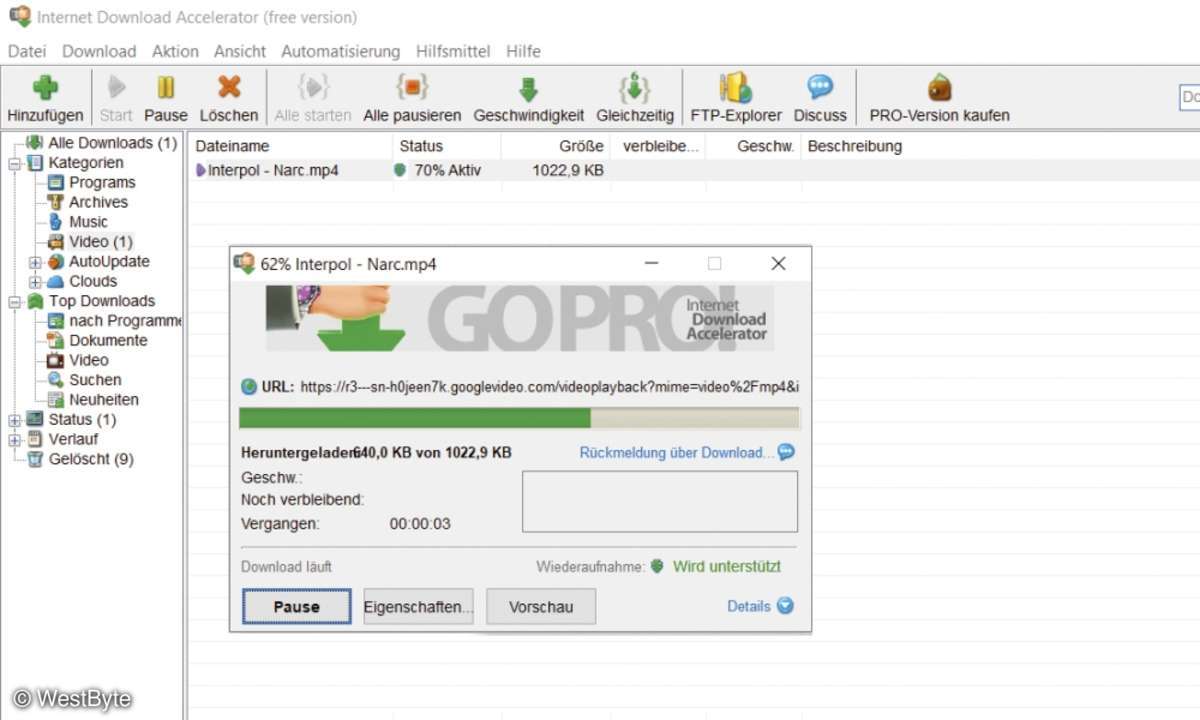Select Neuheiten under Top Downloads
The width and height of the screenshot is (1200, 720).
104,400
